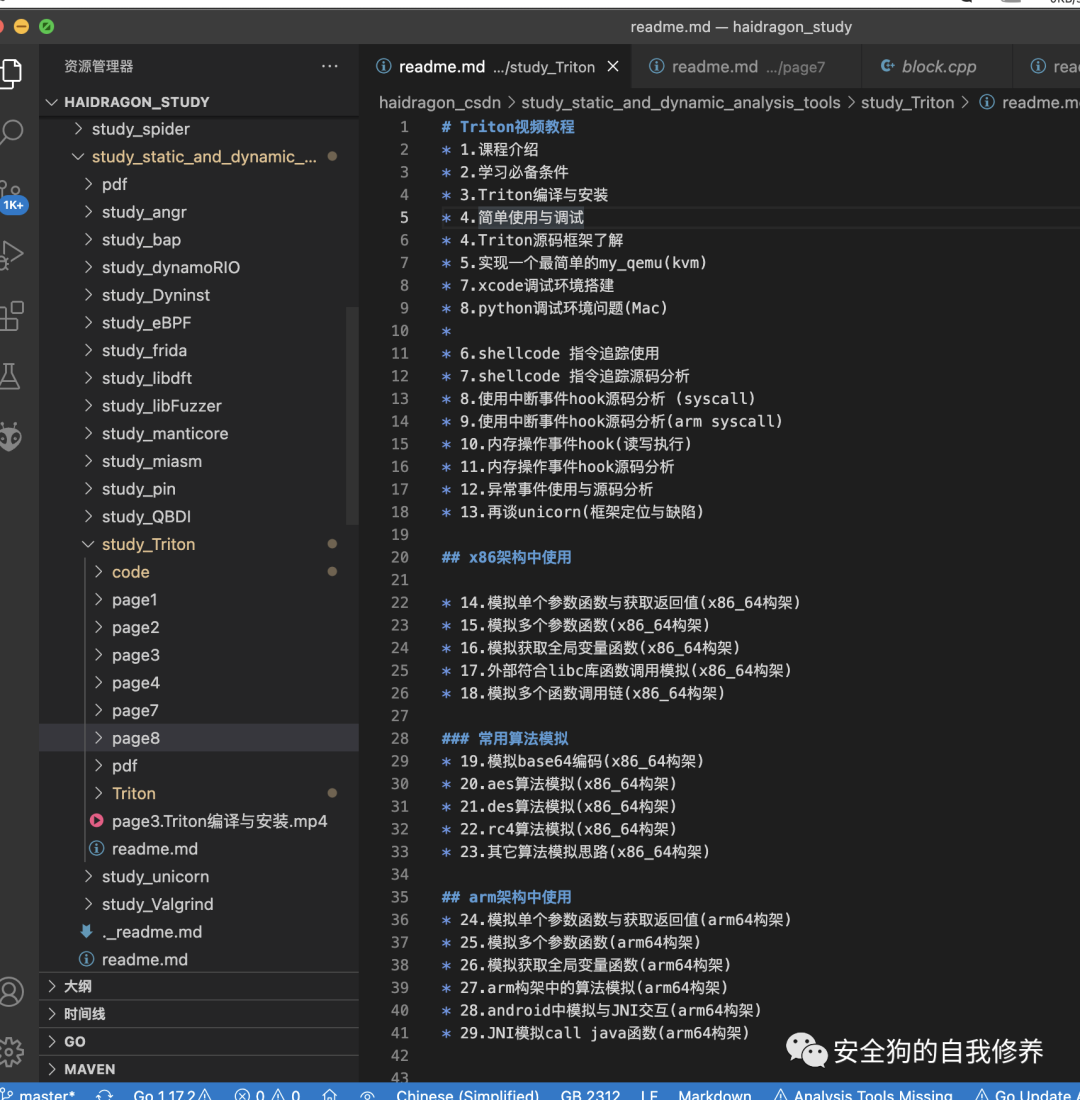
Task: Click study_Triton in the breadcrumb
Action: coord(907,102)
